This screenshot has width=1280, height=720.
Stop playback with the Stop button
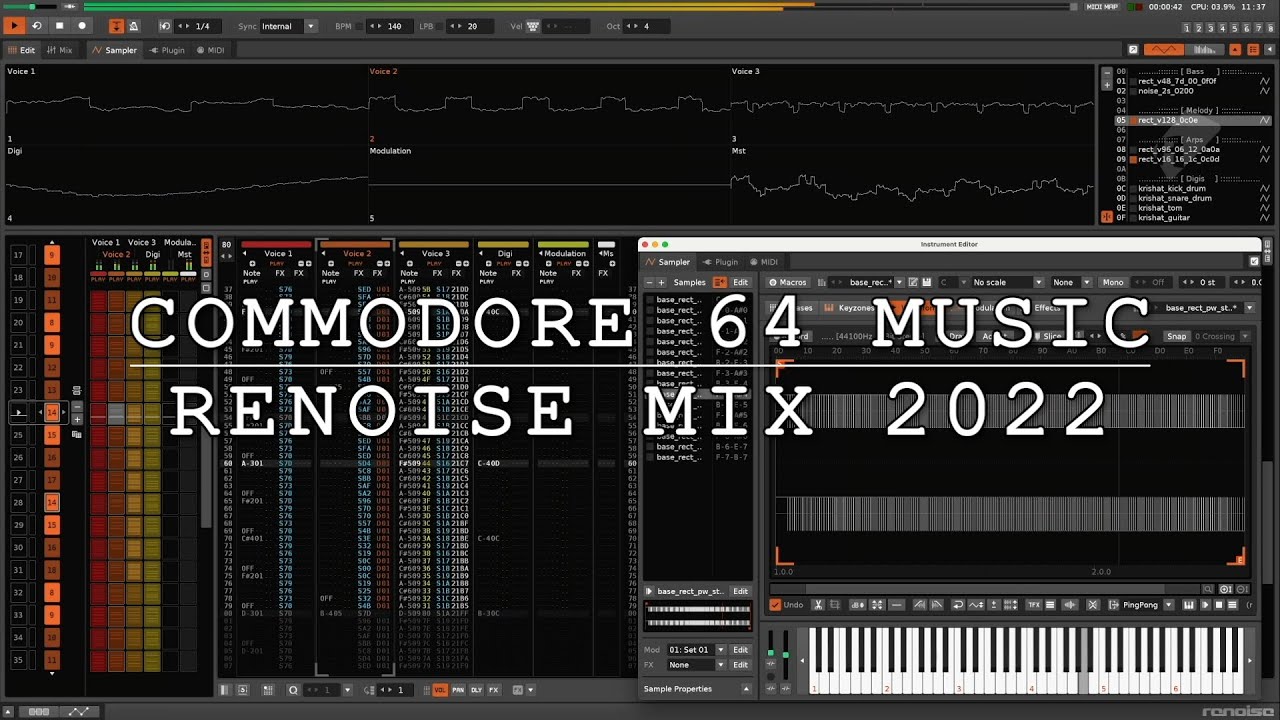click(x=59, y=26)
